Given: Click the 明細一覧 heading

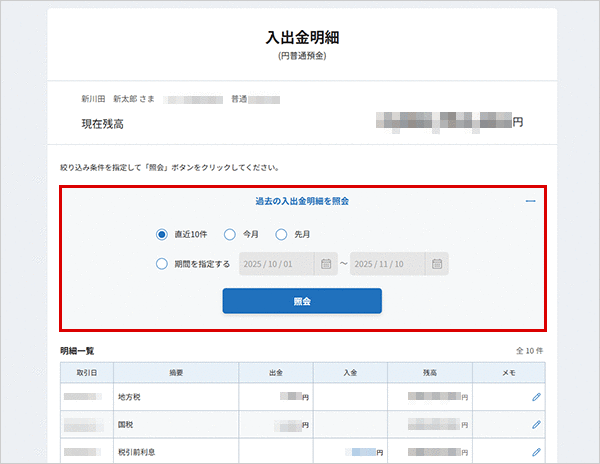Looking at the screenshot, I should click(77, 351).
